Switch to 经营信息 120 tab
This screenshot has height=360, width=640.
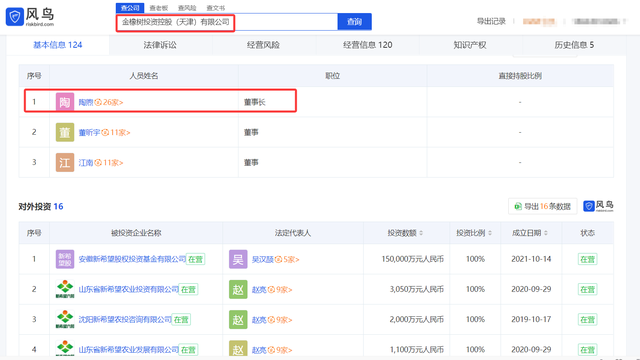pos(367,45)
